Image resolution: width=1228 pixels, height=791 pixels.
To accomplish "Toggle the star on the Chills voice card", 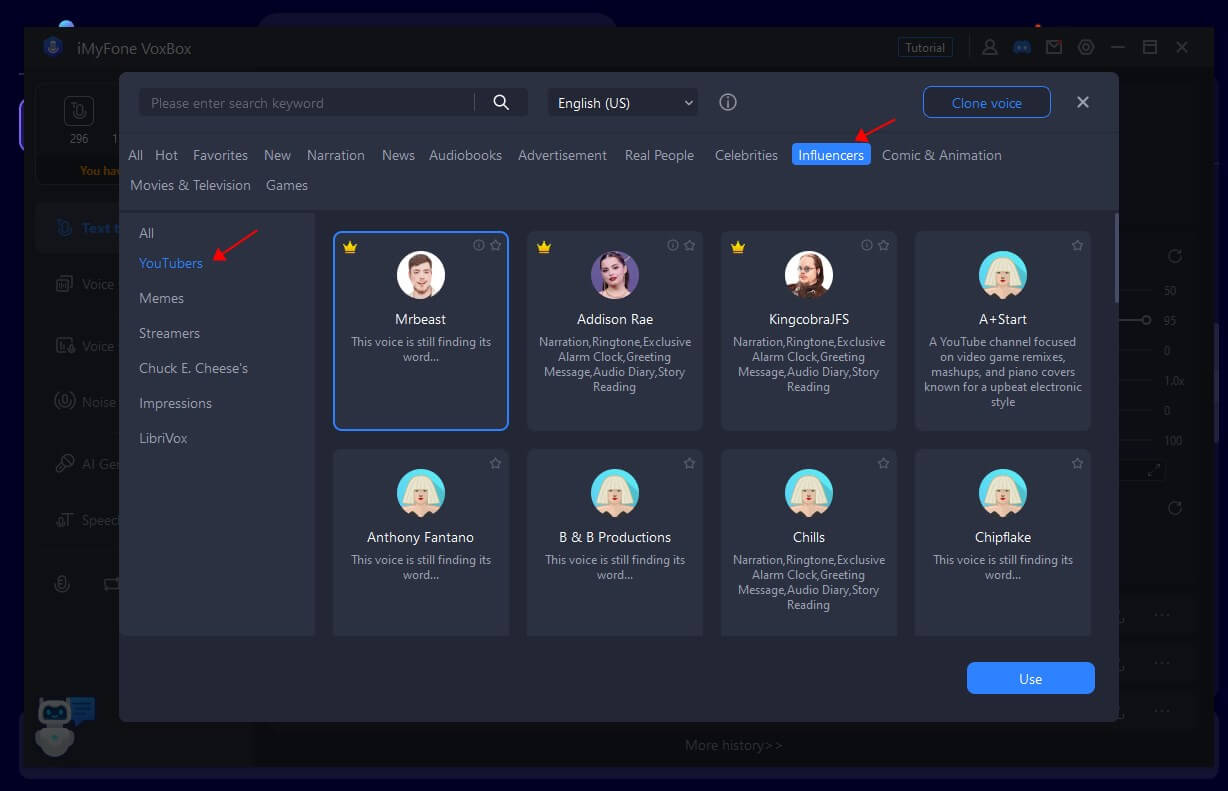I will point(883,463).
